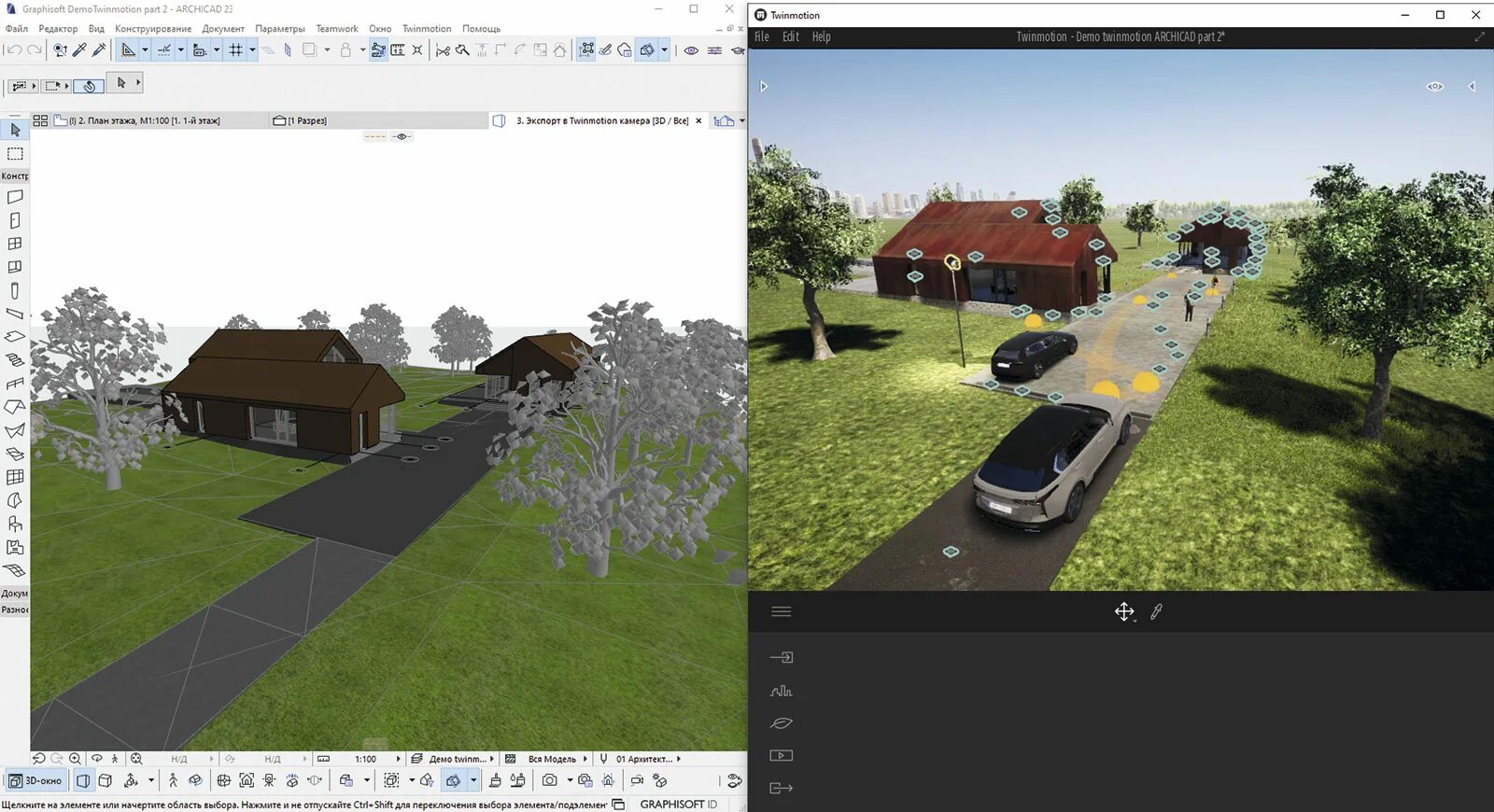Toggle the ARCHICAD trace eye icon in toolbar
1494x812 pixels.
pyautogui.click(x=691, y=50)
